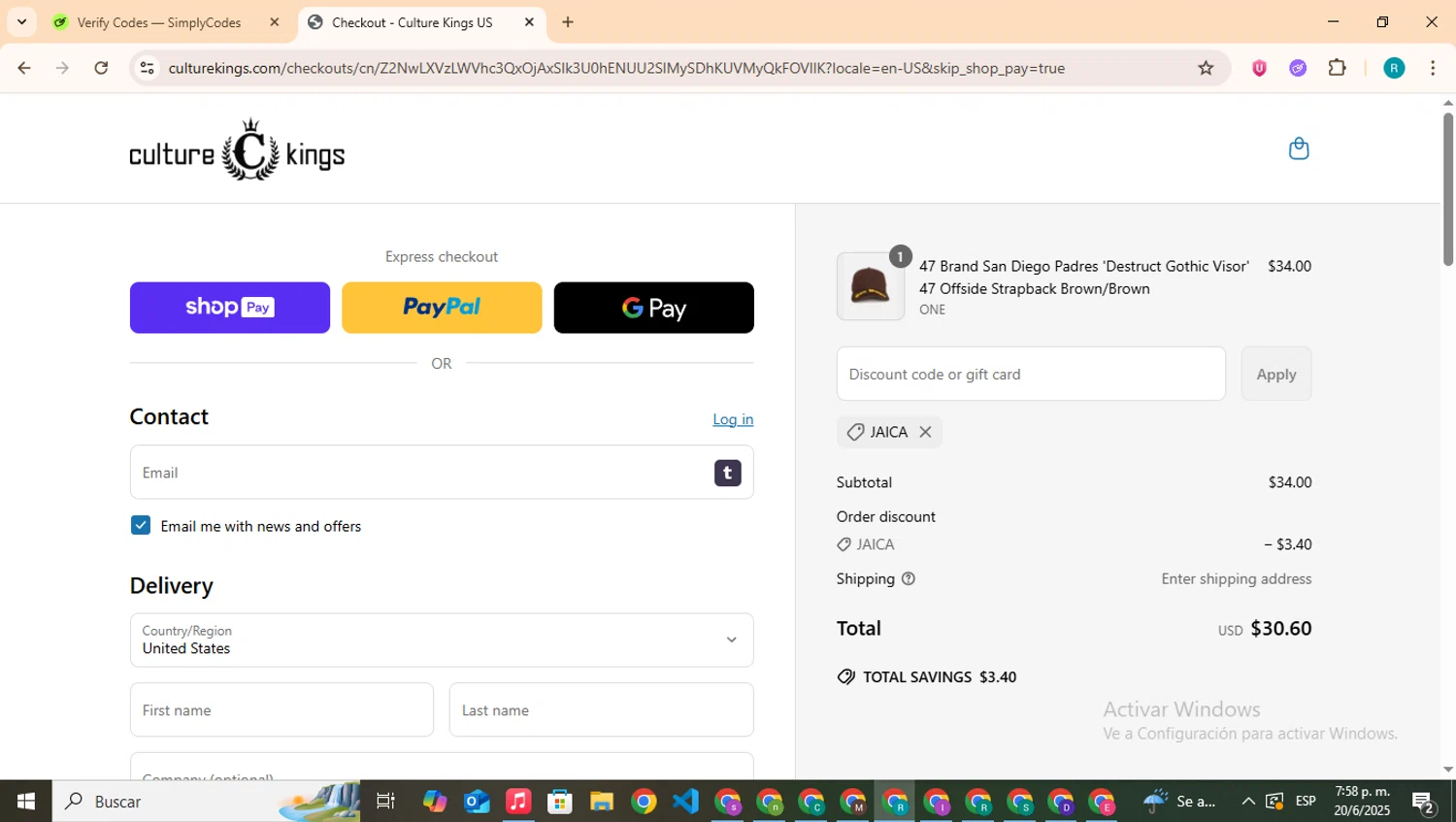The image size is (1456, 822).
Task: Click the Apply discount button
Action: coord(1276,374)
